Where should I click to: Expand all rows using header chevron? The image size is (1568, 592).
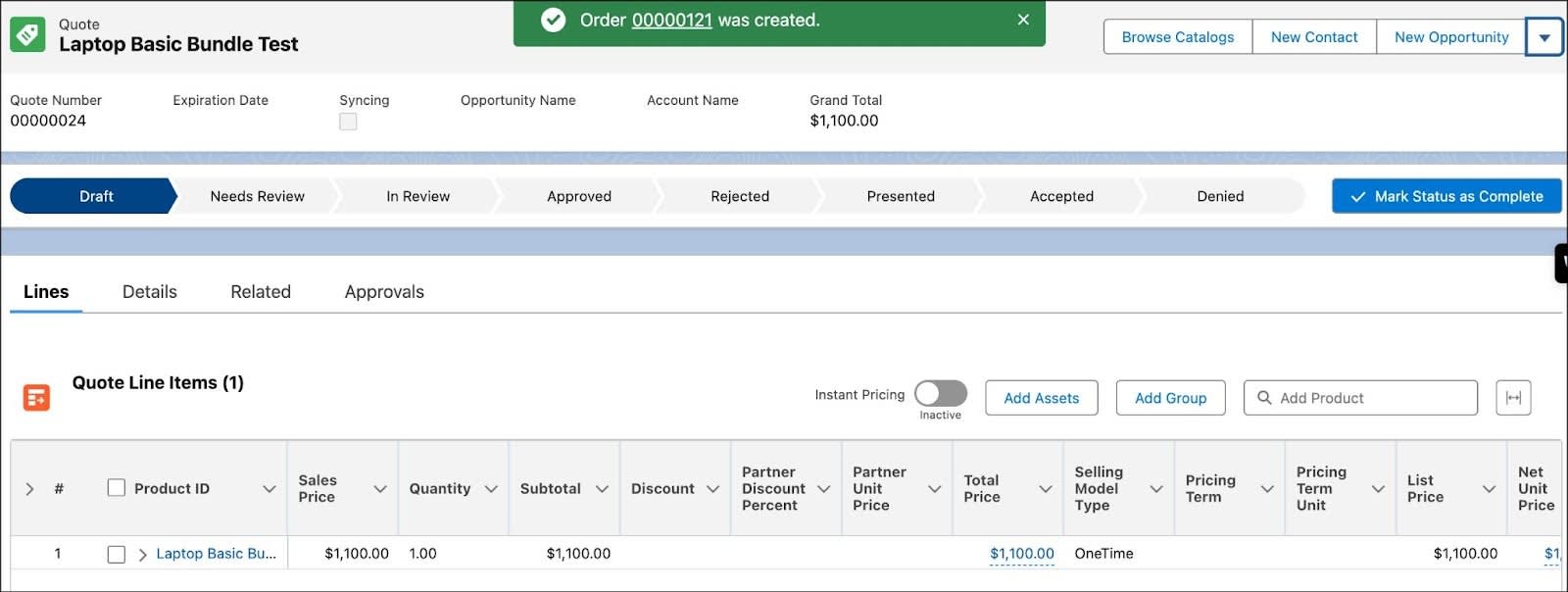[29, 489]
